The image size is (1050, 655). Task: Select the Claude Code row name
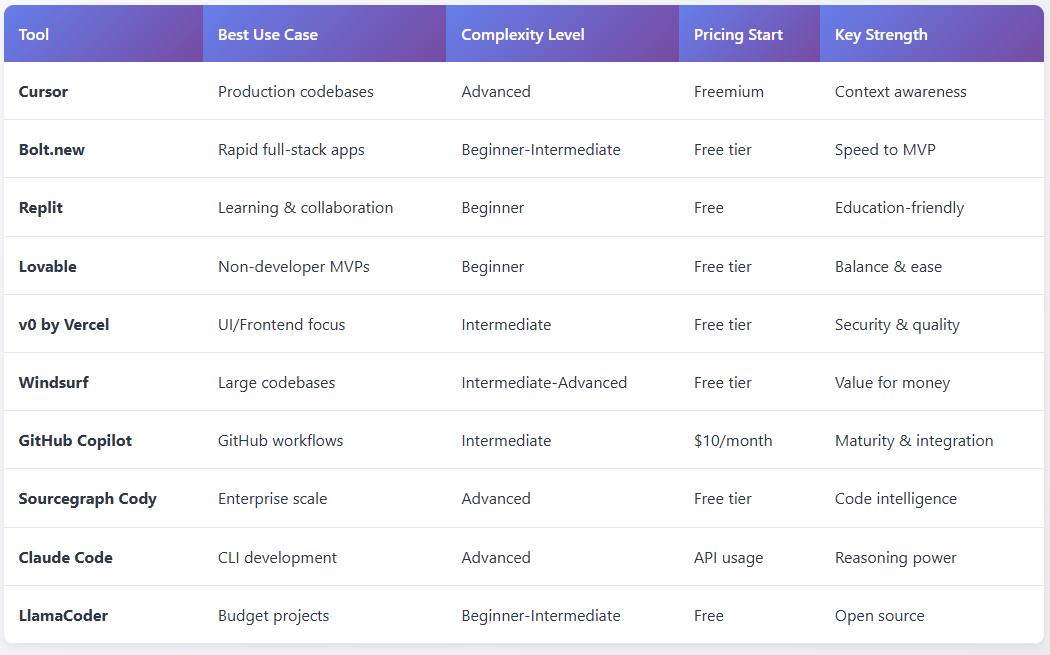pos(66,558)
